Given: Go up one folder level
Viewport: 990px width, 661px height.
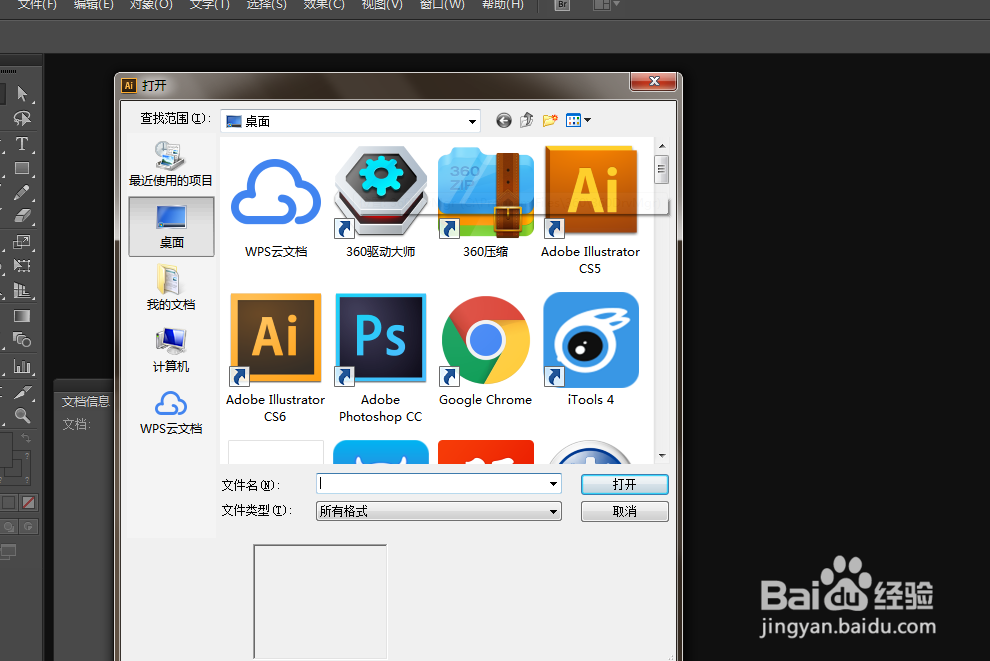Looking at the screenshot, I should (x=527, y=120).
